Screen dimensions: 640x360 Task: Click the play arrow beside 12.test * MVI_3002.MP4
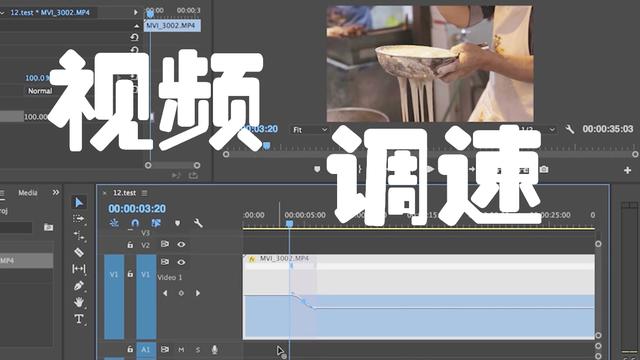(x=136, y=13)
